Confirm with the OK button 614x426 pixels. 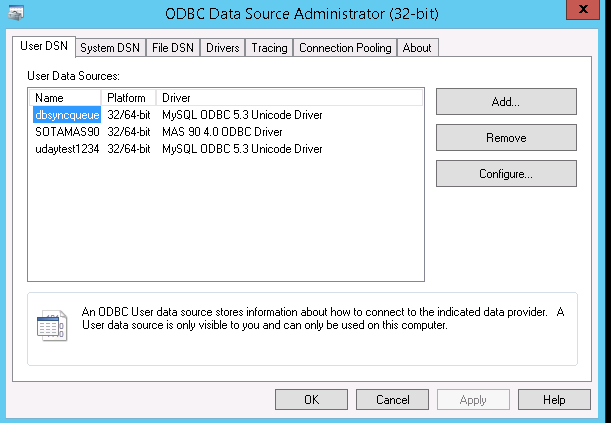[x=311, y=400]
